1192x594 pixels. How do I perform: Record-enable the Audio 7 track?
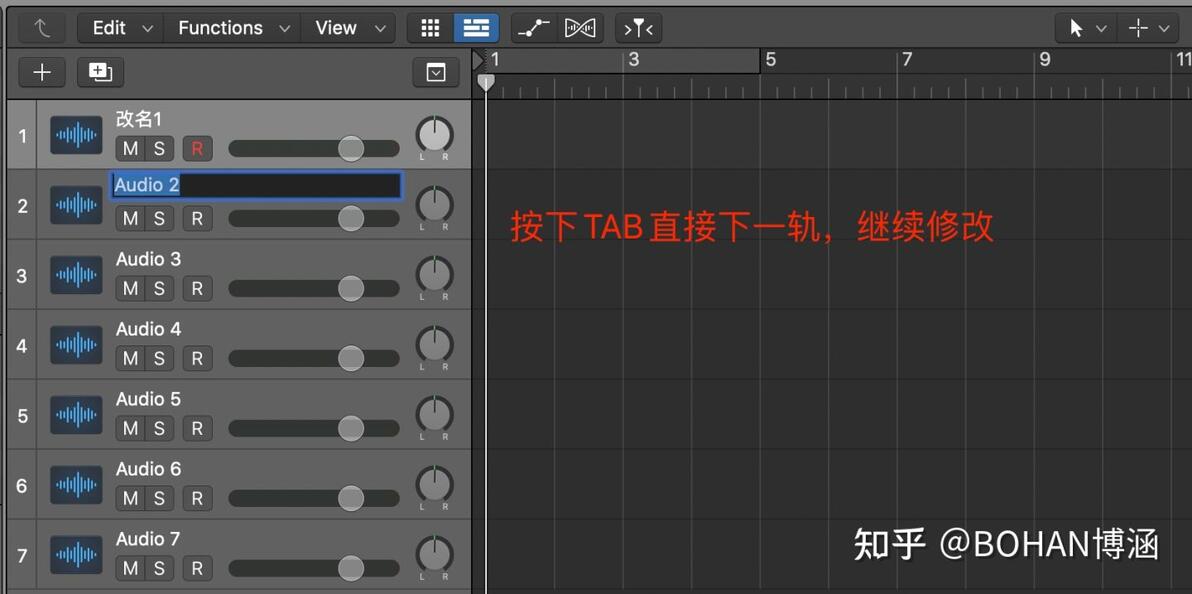click(x=198, y=568)
